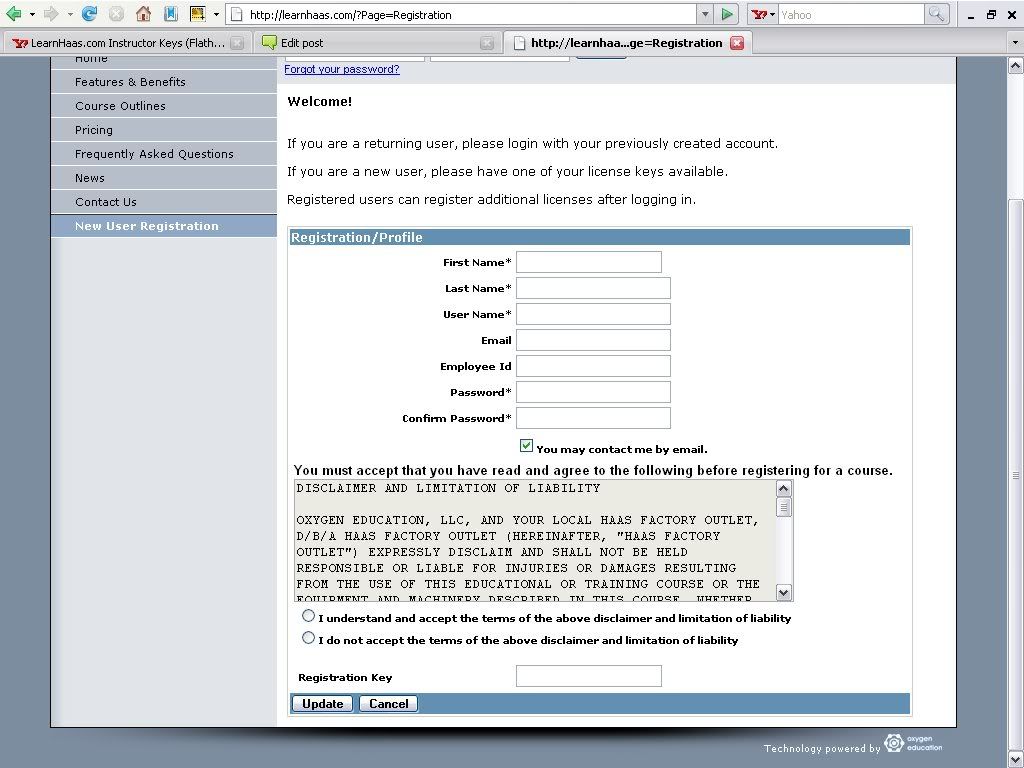Select 'I do not accept the terms' radio
The width and height of the screenshot is (1024, 768).
click(x=308, y=638)
